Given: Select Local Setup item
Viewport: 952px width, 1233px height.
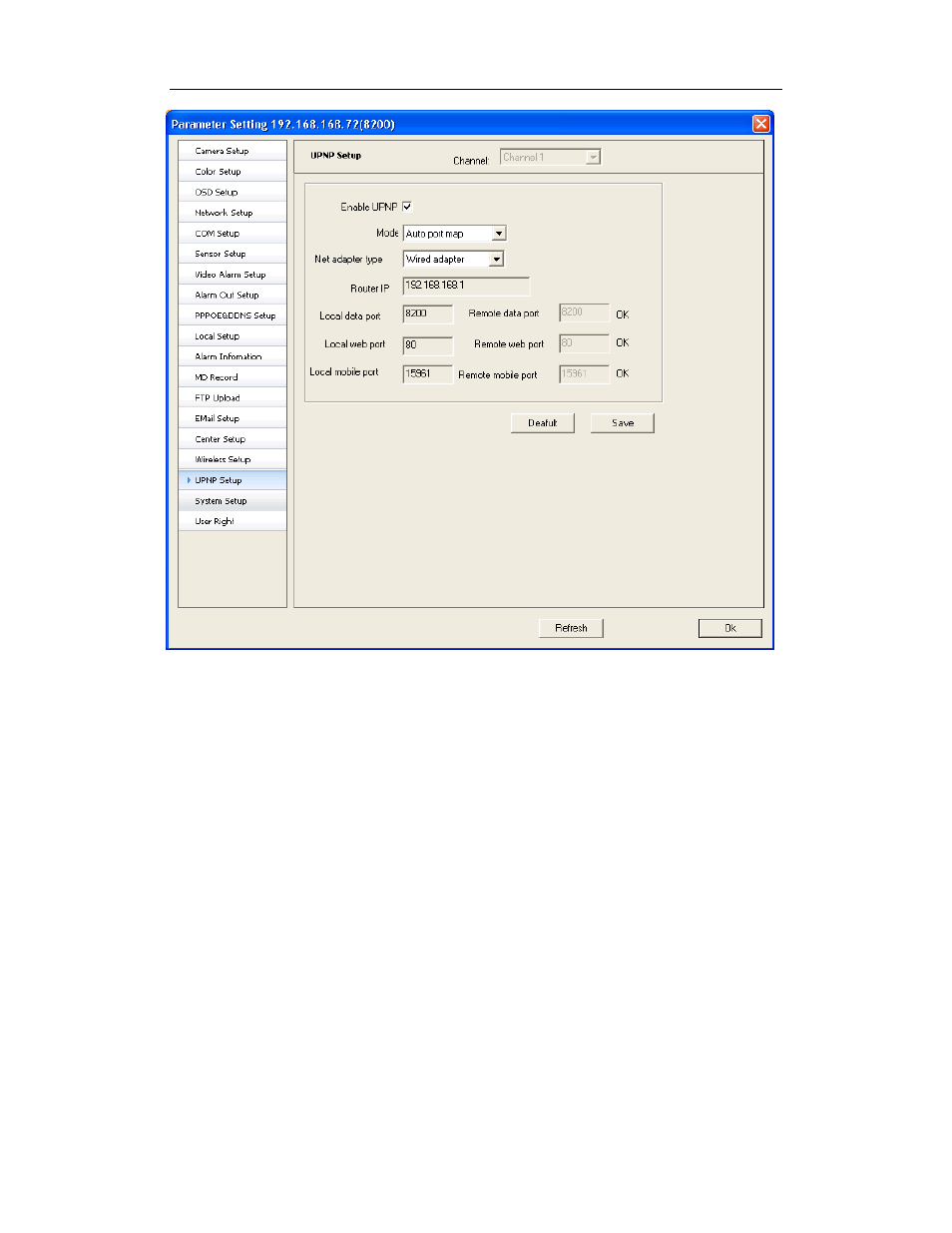Looking at the screenshot, I should coord(233,336).
